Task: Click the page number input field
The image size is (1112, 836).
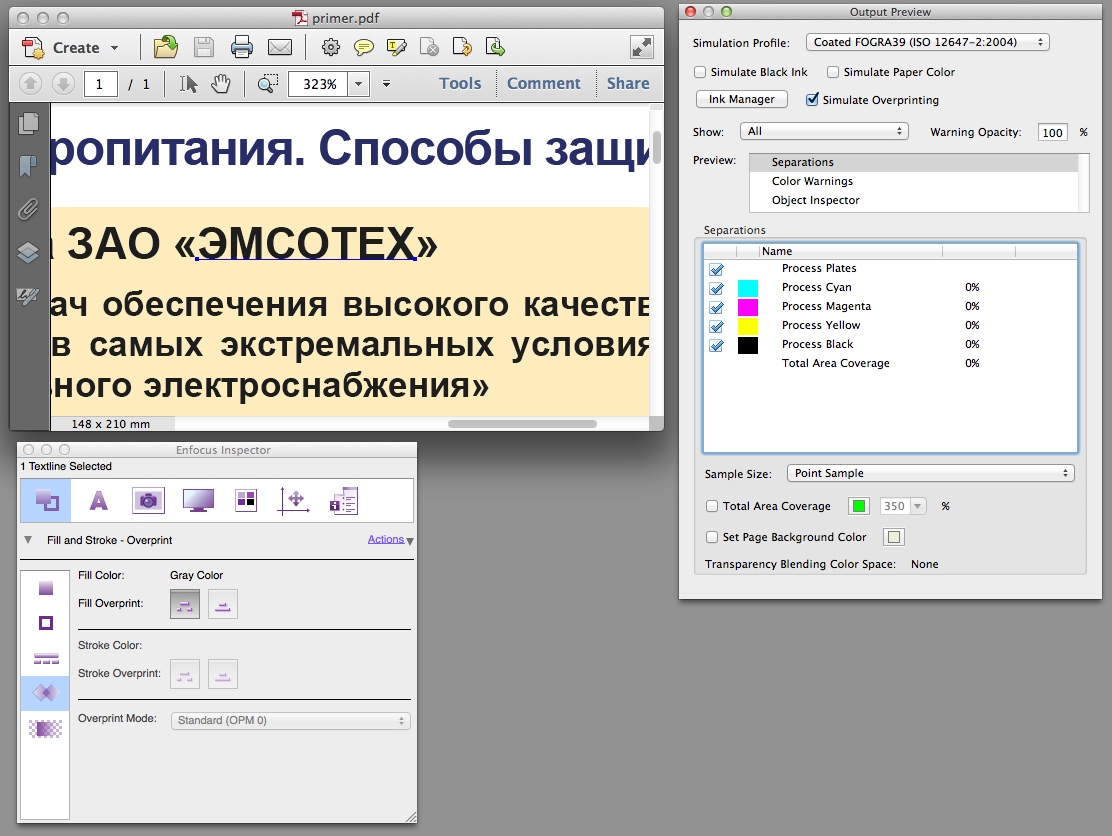Action: tap(100, 84)
